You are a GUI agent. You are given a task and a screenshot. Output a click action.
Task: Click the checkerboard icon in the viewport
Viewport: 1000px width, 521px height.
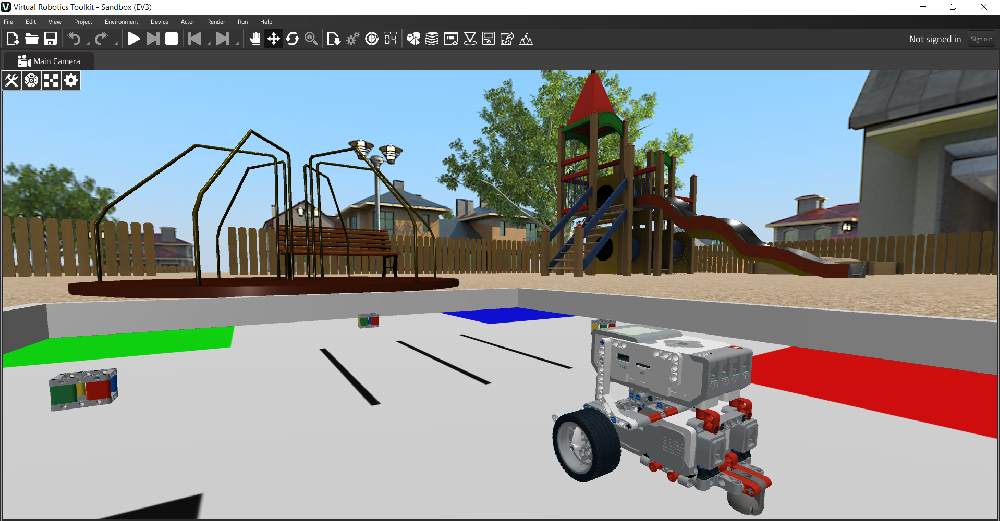point(51,80)
